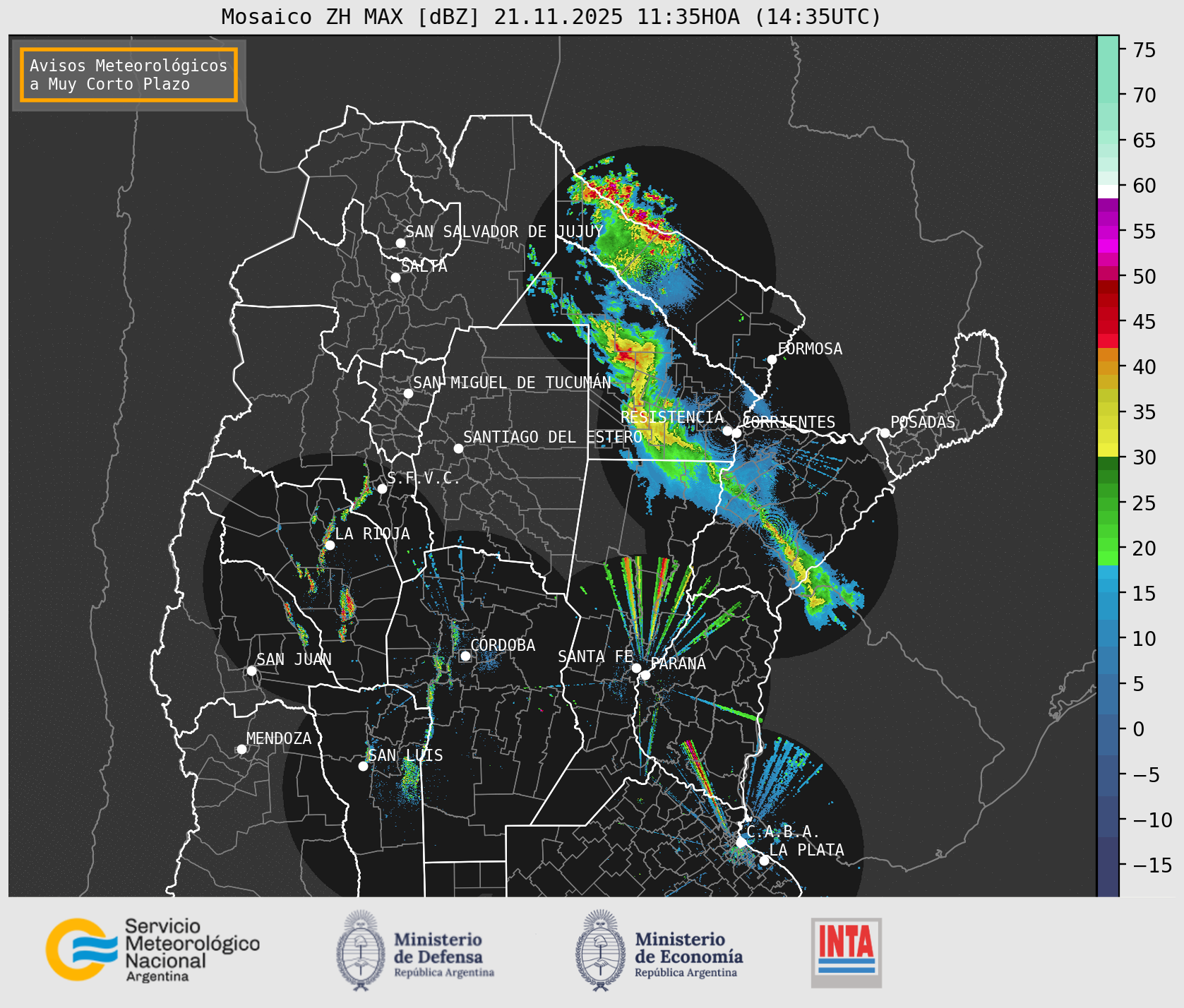Click the SAN SALVADOR DE JUJUY label
1184x1008 pixels.
click(x=504, y=232)
